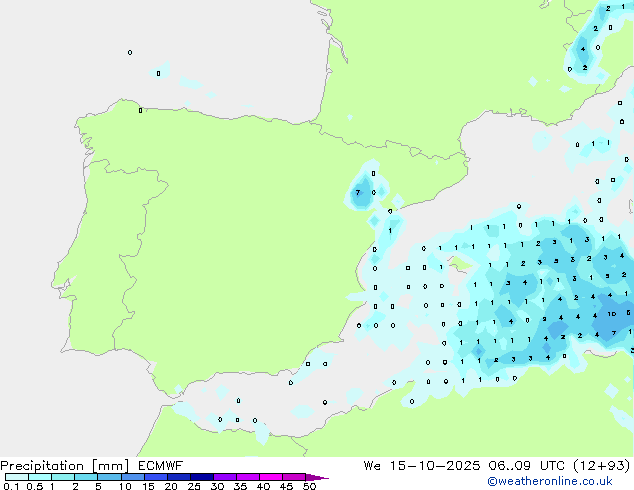Click the 'Precipitation [mm]' legend title

[x=65, y=466]
